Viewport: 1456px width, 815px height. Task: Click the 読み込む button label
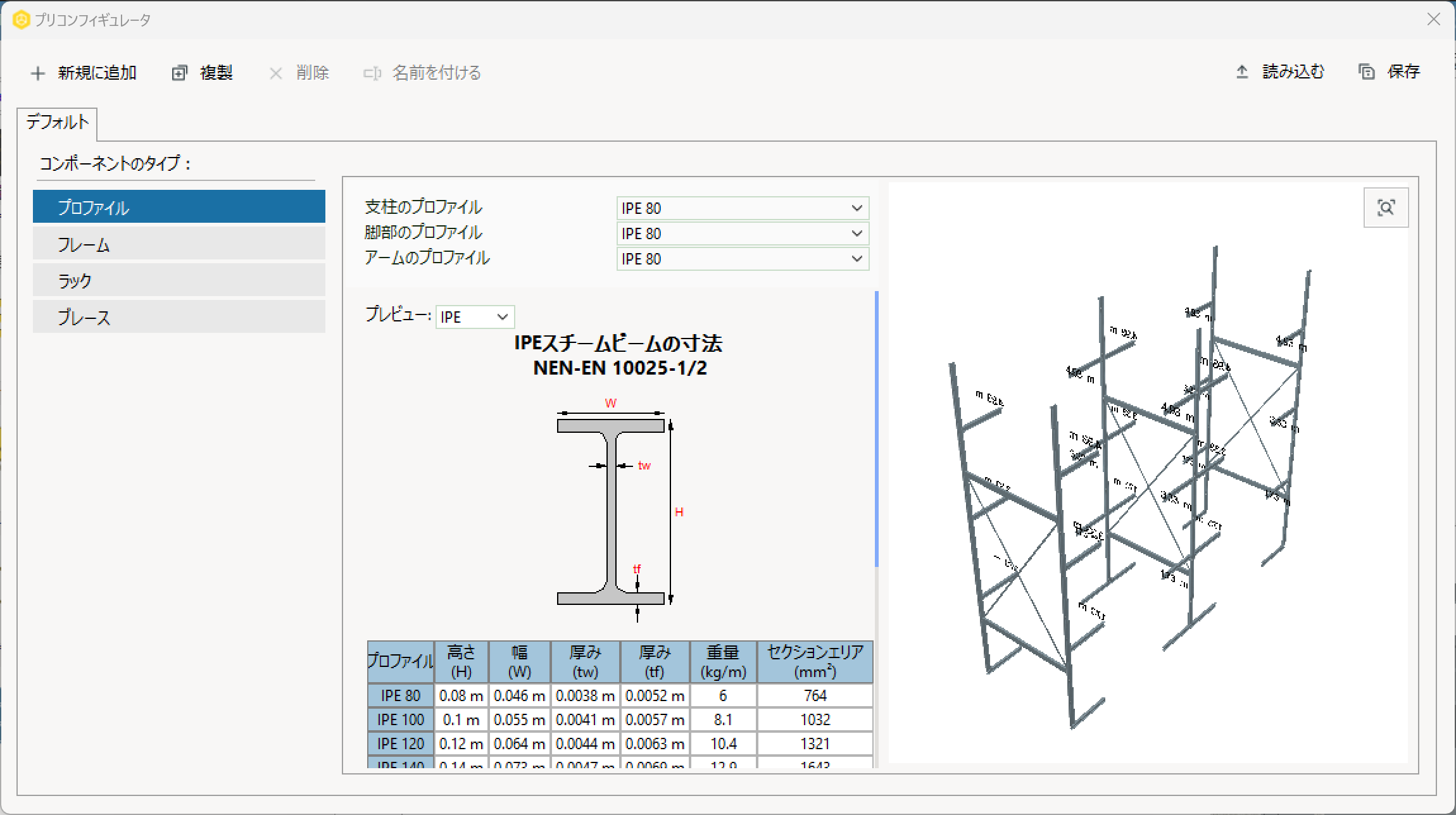(x=1293, y=72)
